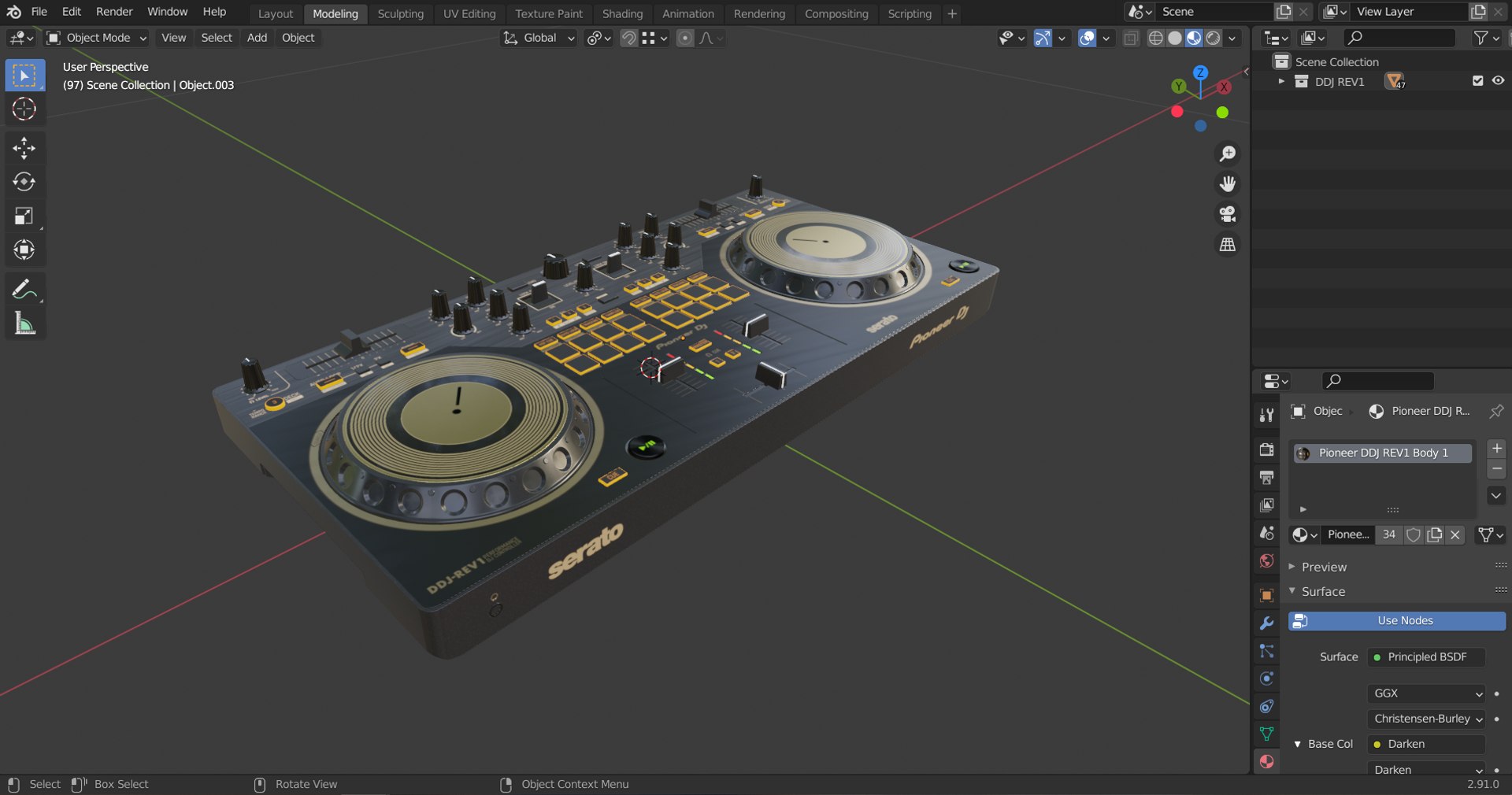Select the Annotate pencil tool

(24, 290)
